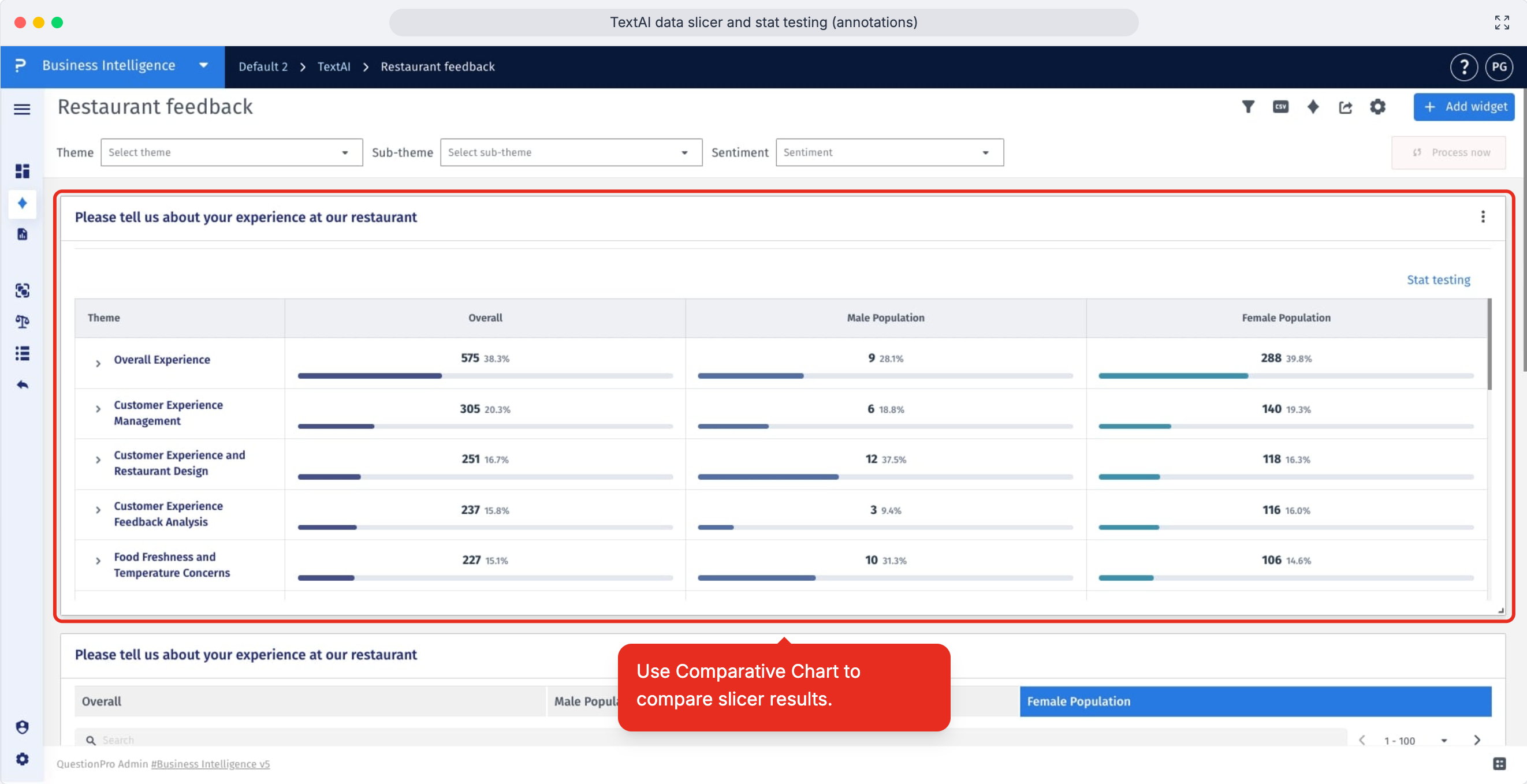Open the Select sub-theme dropdown
The image size is (1527, 784).
click(x=571, y=152)
